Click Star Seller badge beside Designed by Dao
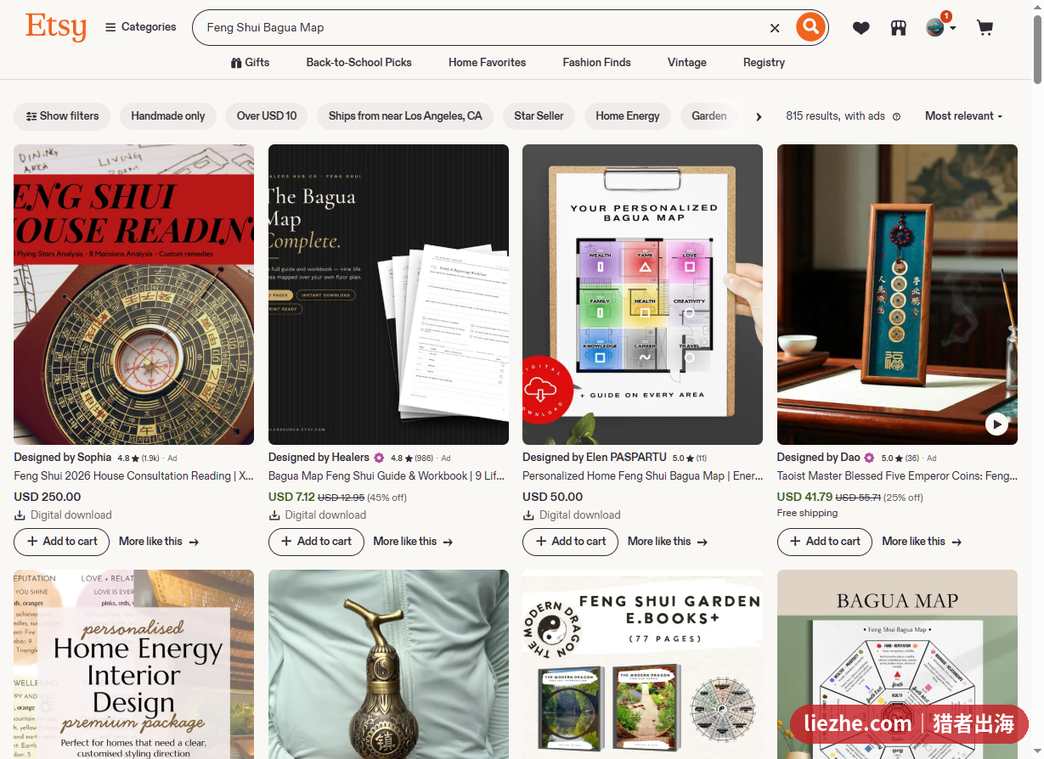This screenshot has width=1044, height=759. coord(869,457)
